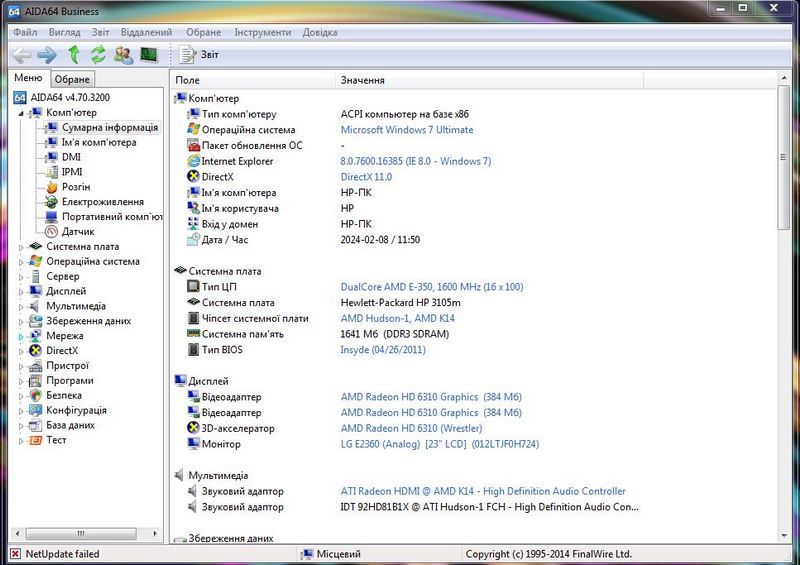Screen dimensions: 800x565
Task: Open the Електроживлення tree item
Action: click(x=102, y=202)
